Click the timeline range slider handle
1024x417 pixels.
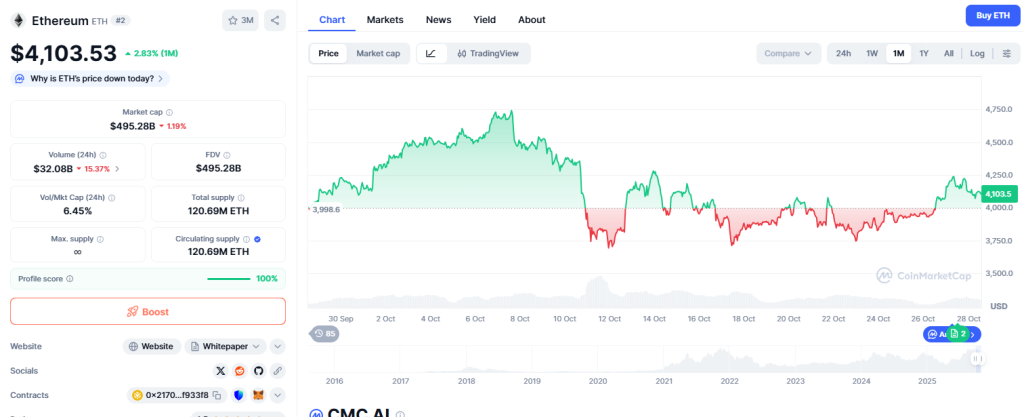click(x=977, y=357)
